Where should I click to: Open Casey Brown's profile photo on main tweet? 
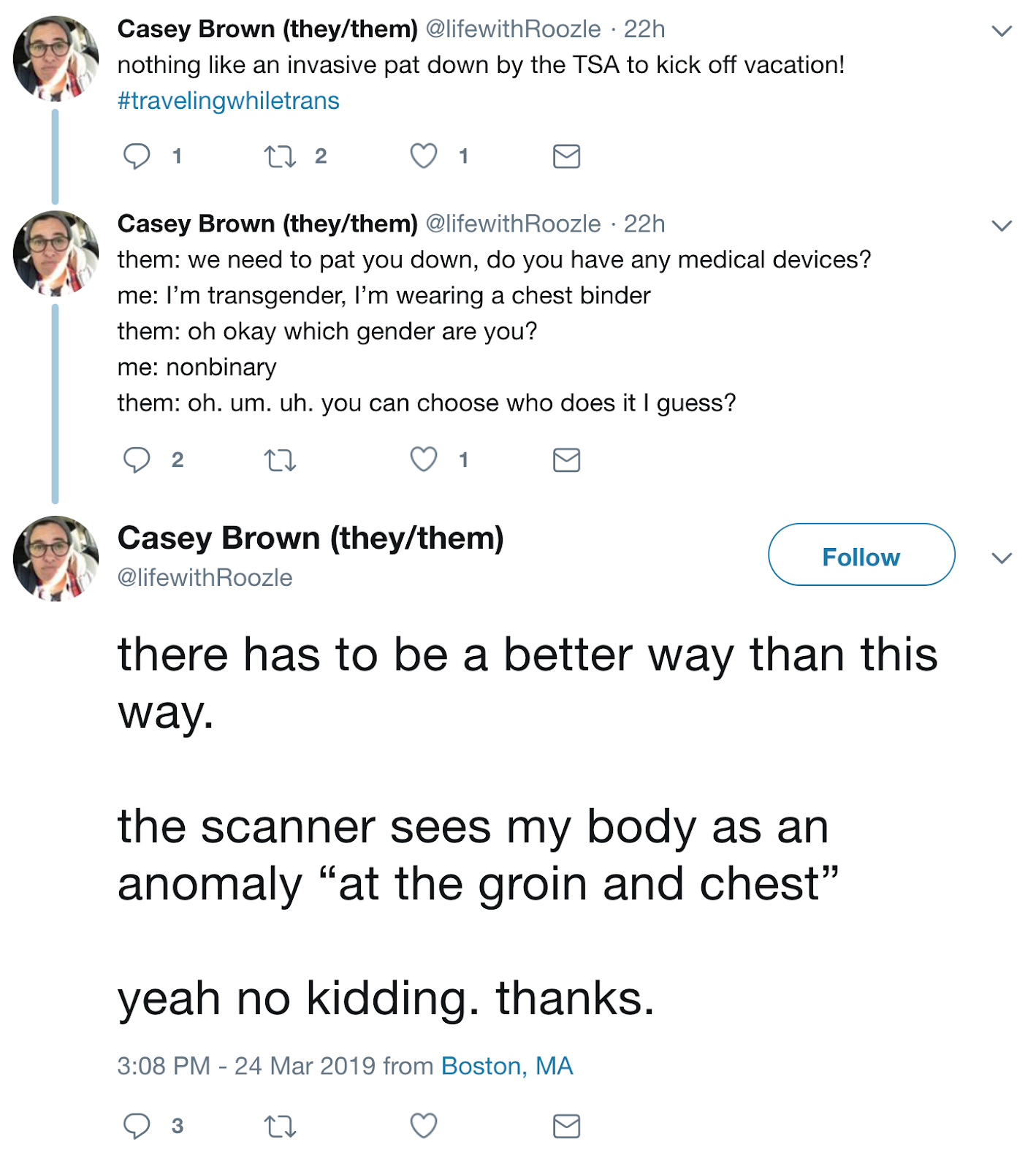56,558
